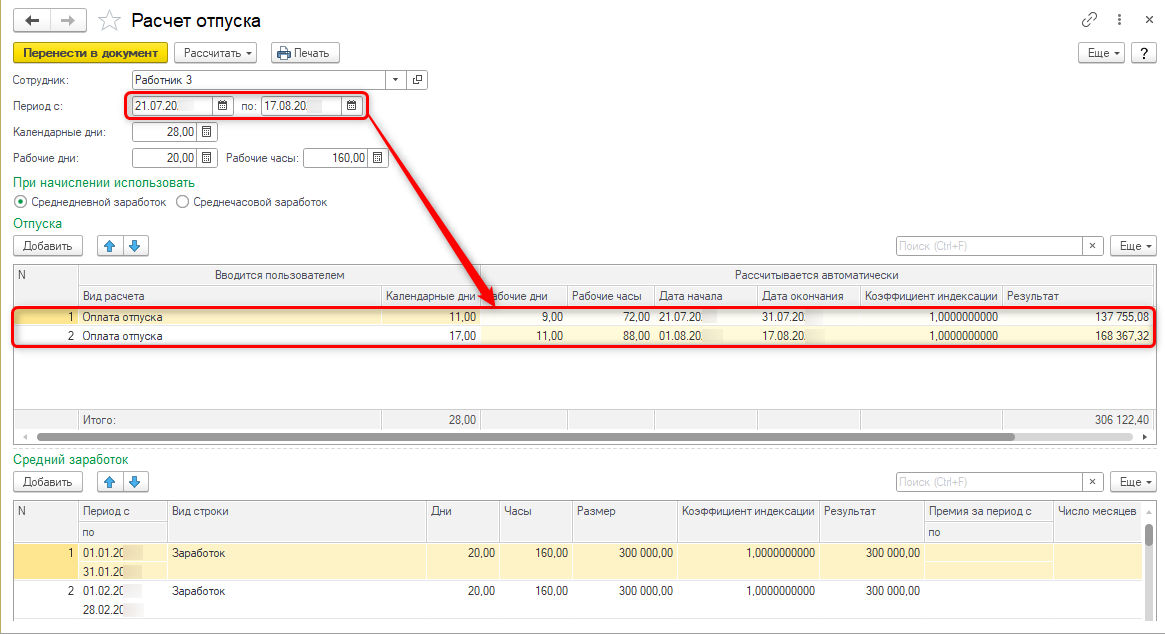Copy link to this form
This screenshot has width=1165, height=634.
click(x=1089, y=20)
